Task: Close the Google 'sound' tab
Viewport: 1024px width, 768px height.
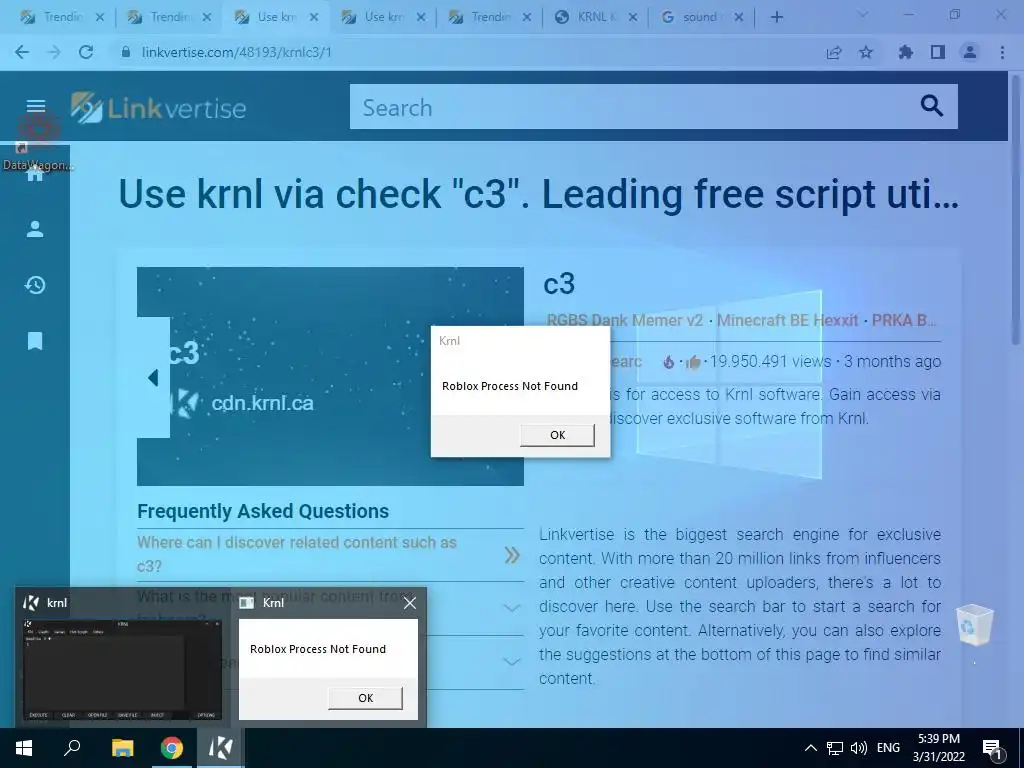Action: 739,18
